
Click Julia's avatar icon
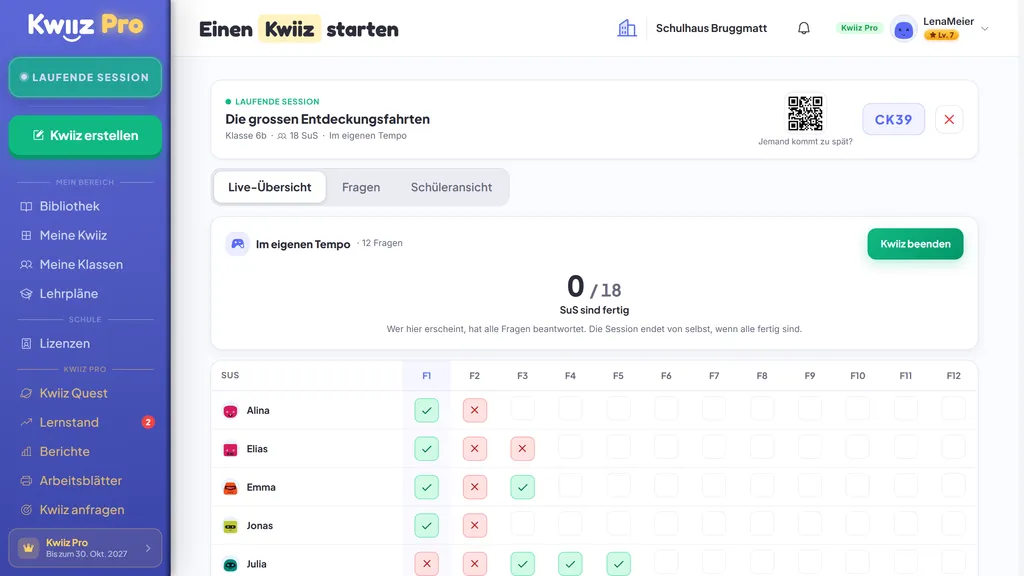coord(231,564)
